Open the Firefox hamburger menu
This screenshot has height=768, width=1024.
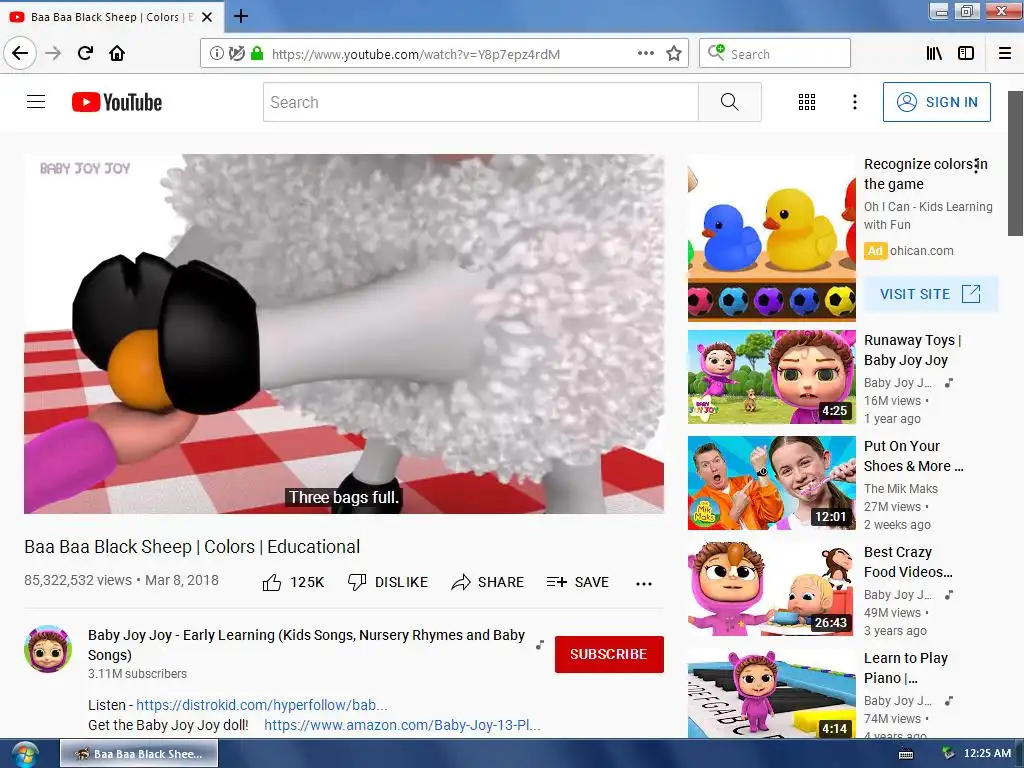pyautogui.click(x=1005, y=54)
